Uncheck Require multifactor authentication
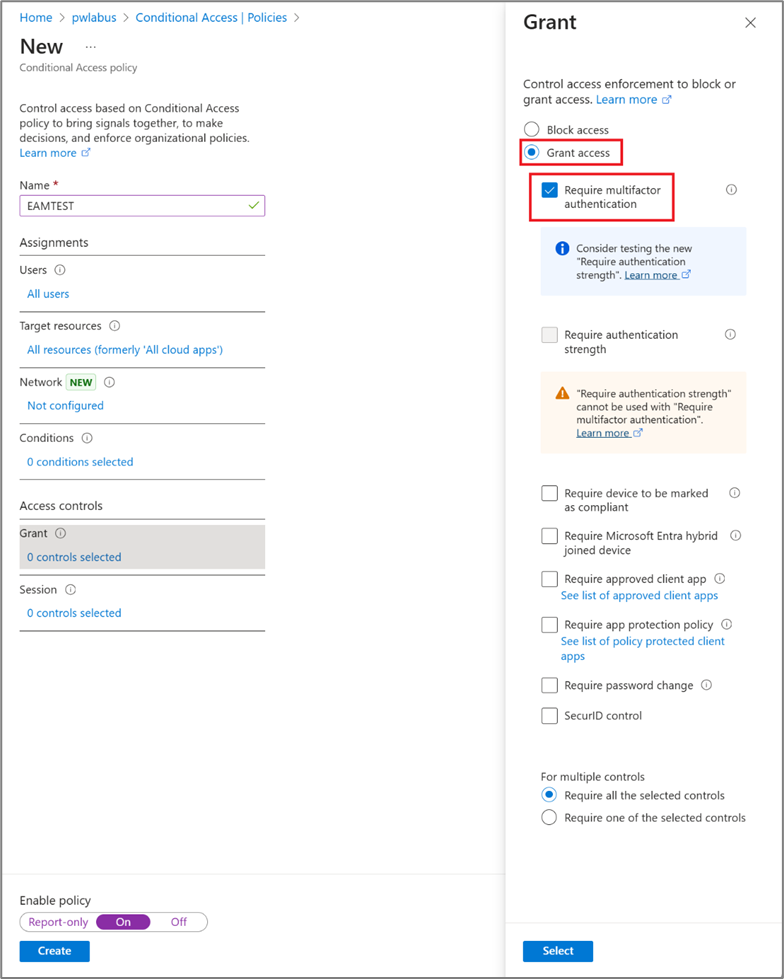The image size is (784, 979). [x=550, y=190]
